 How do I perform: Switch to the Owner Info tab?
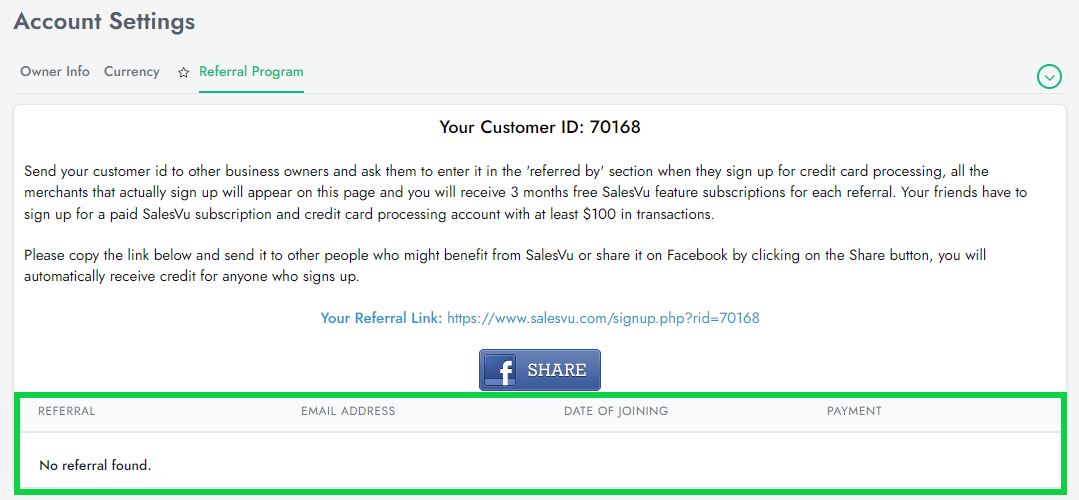pos(55,72)
